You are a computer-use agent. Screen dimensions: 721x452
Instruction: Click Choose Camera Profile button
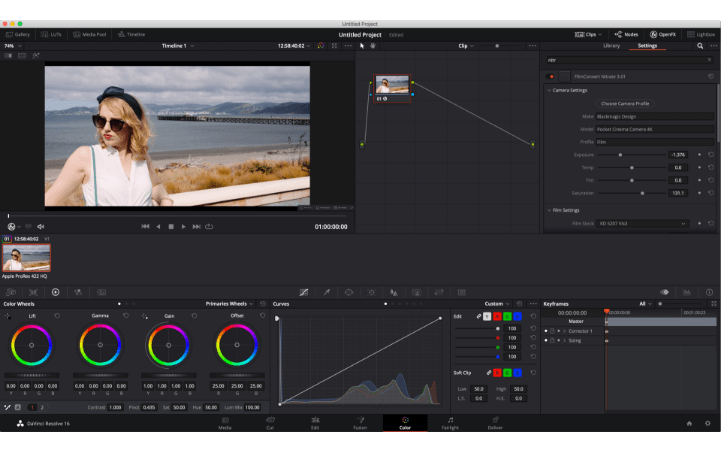pyautogui.click(x=625, y=103)
